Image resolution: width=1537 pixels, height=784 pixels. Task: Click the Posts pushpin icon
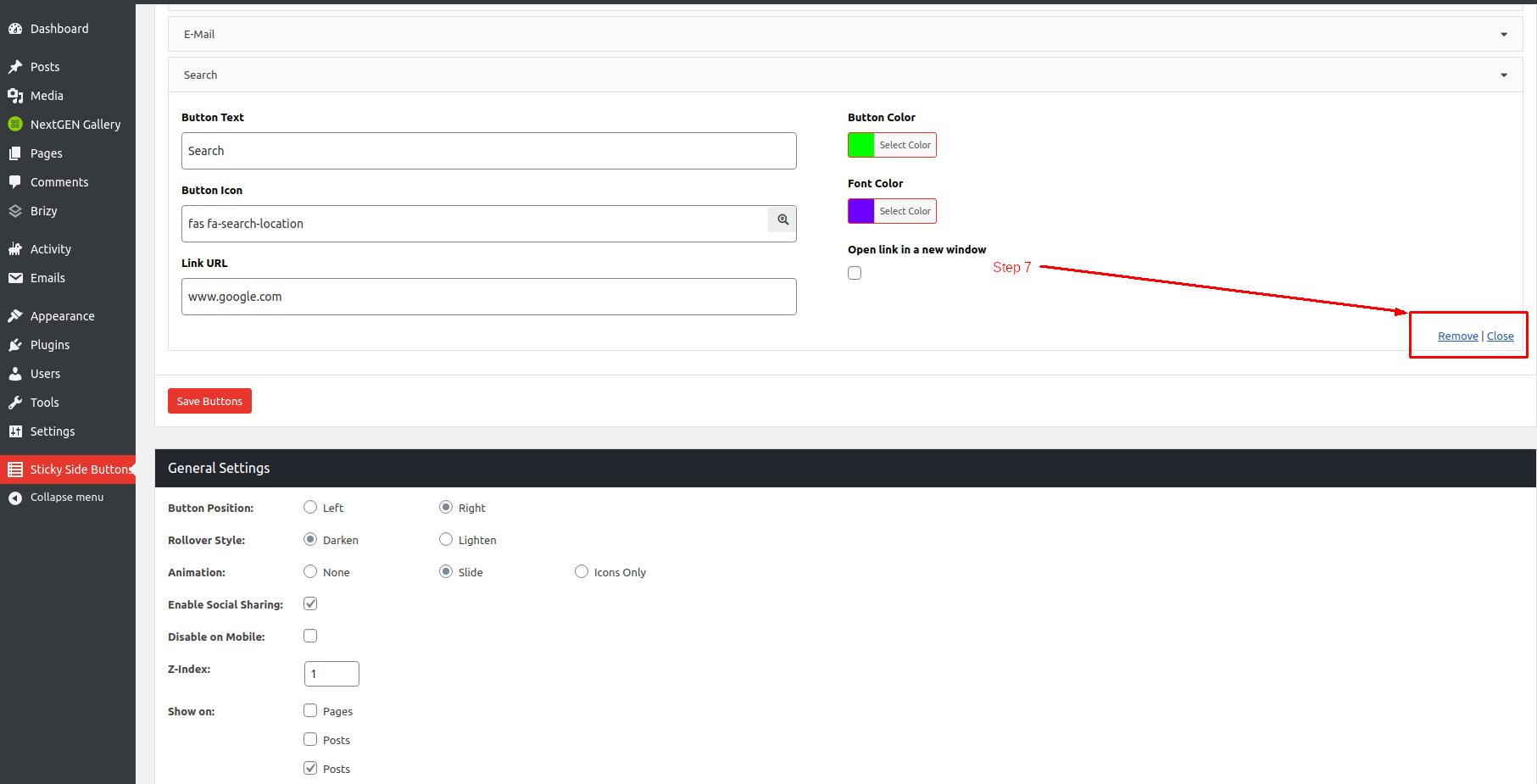[15, 67]
